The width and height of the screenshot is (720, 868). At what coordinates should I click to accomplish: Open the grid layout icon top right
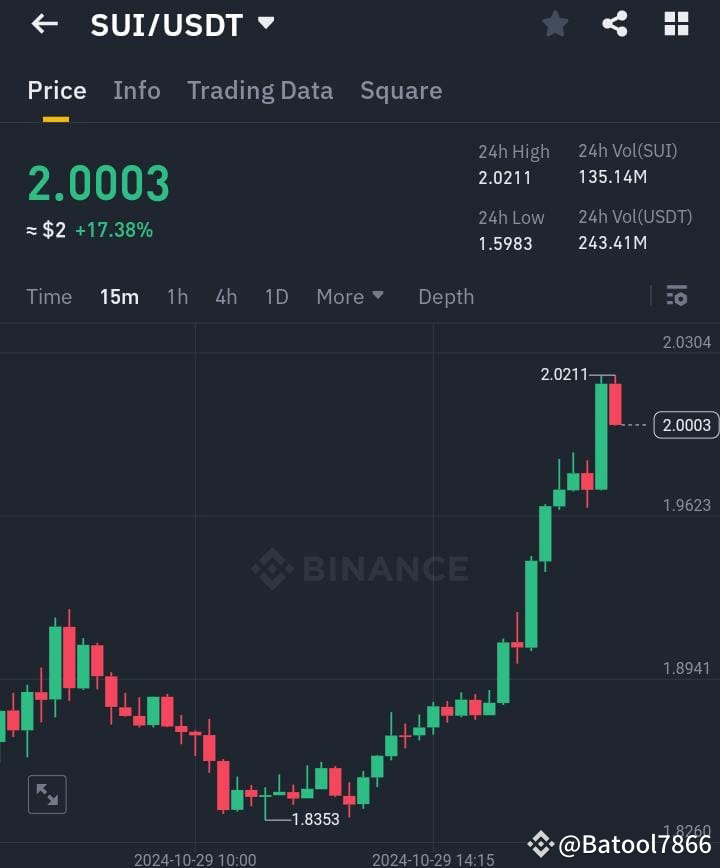[x=676, y=24]
